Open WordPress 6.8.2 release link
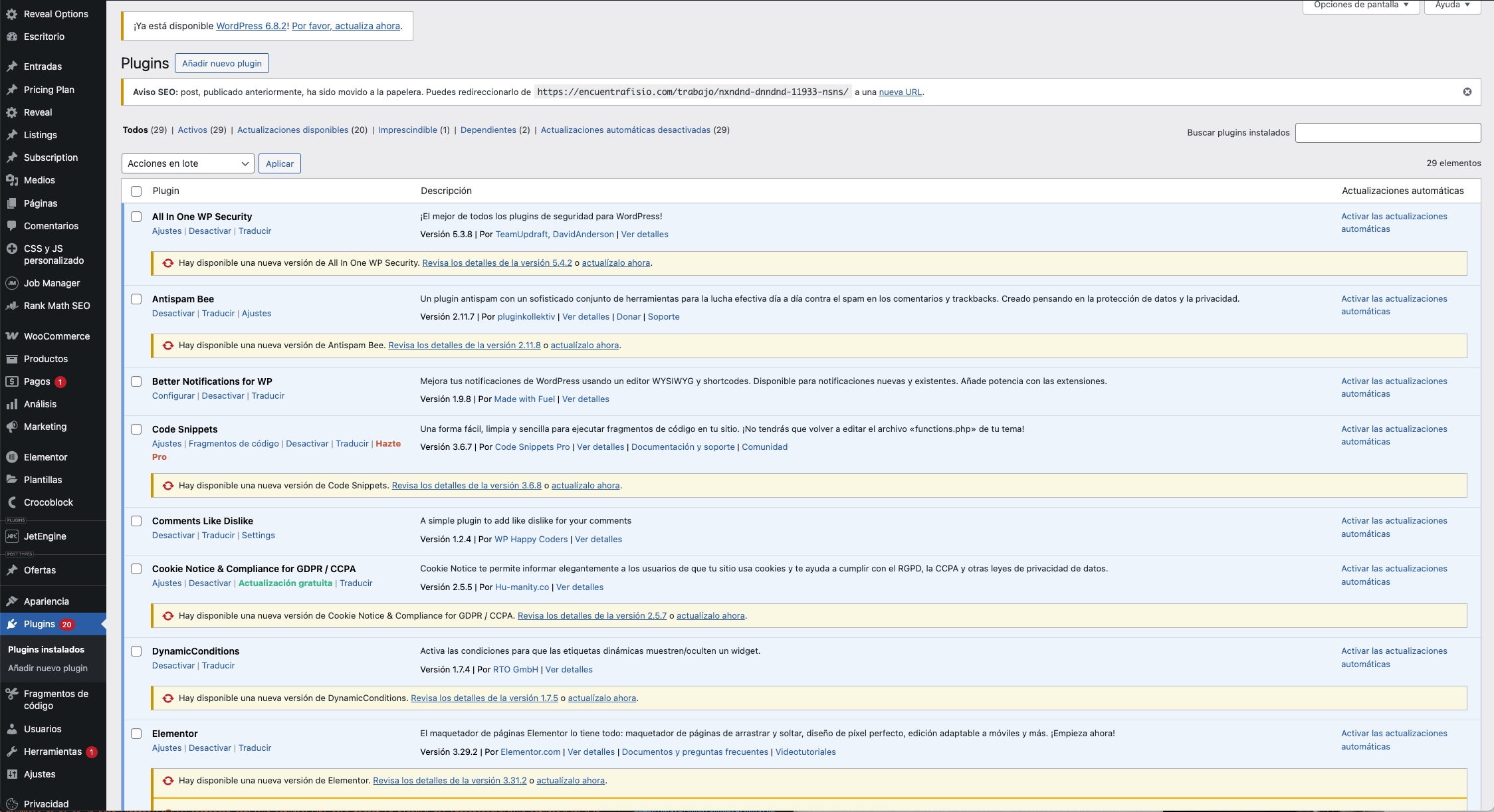Image resolution: width=1494 pixels, height=812 pixels. coord(251,26)
